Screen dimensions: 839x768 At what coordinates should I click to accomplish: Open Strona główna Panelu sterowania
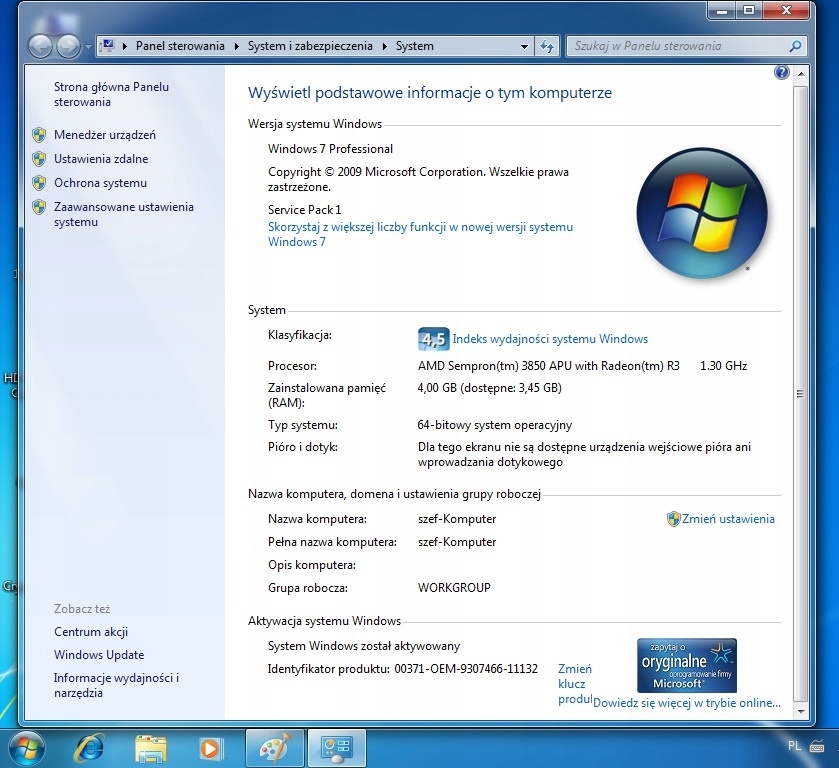click(111, 94)
